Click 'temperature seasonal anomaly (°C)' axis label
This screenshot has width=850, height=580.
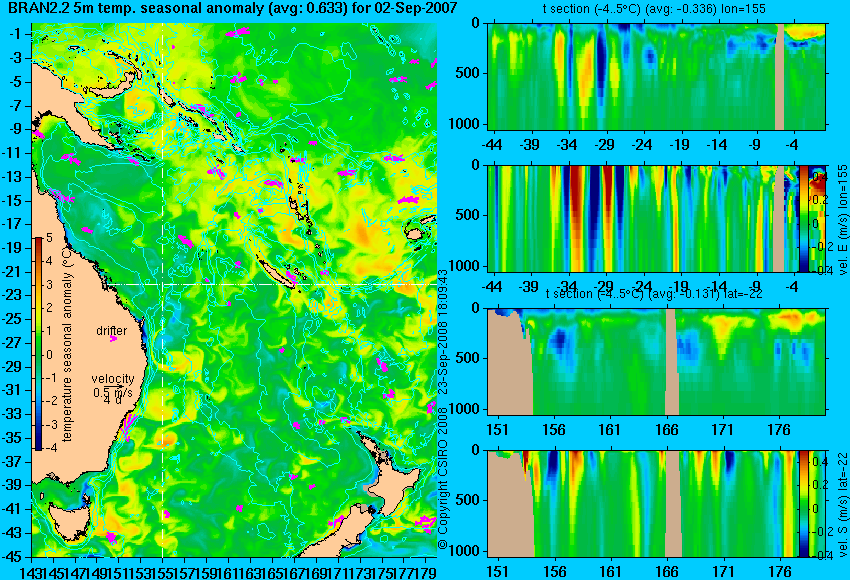(67, 344)
